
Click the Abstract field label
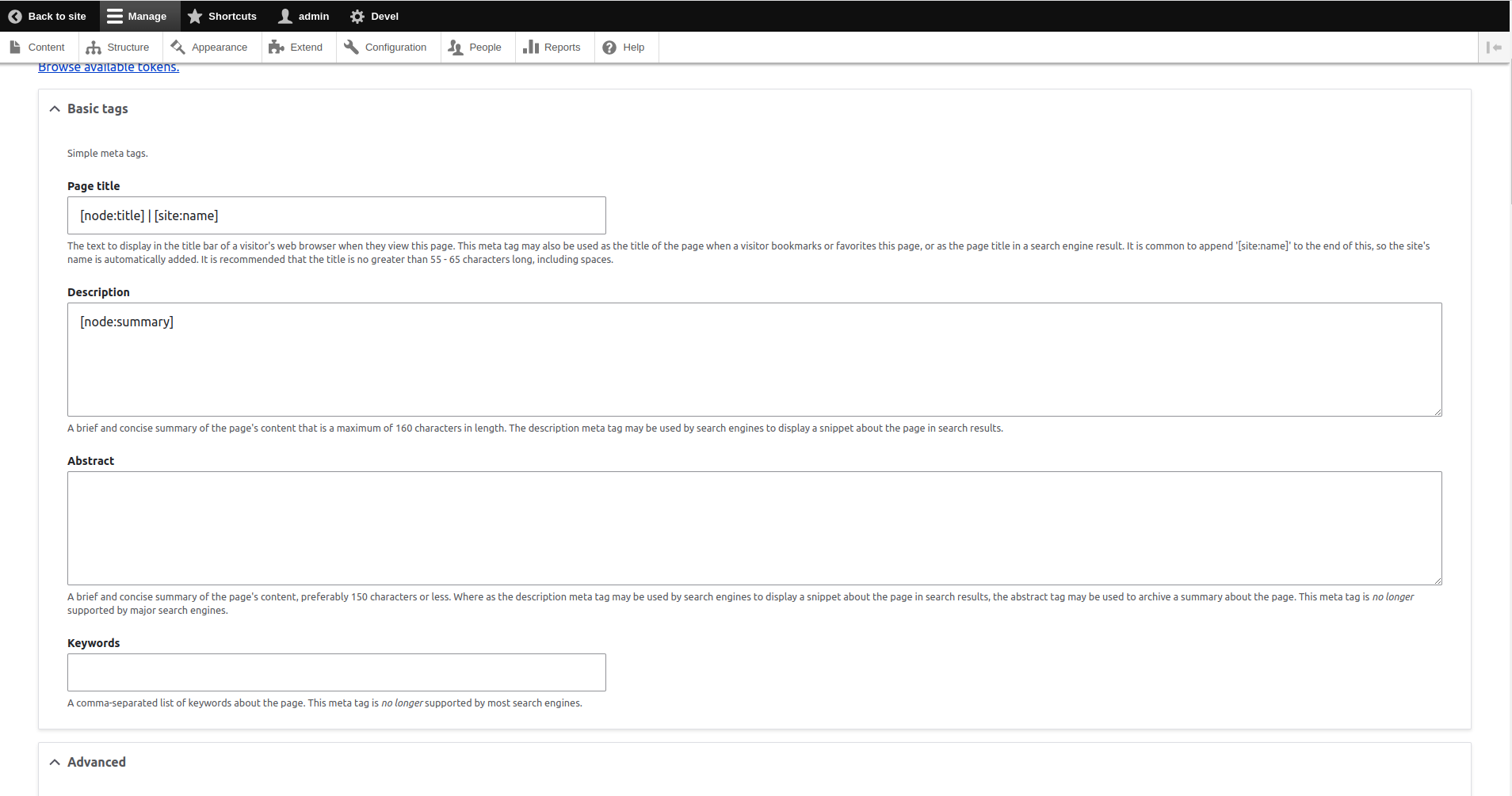tap(90, 461)
